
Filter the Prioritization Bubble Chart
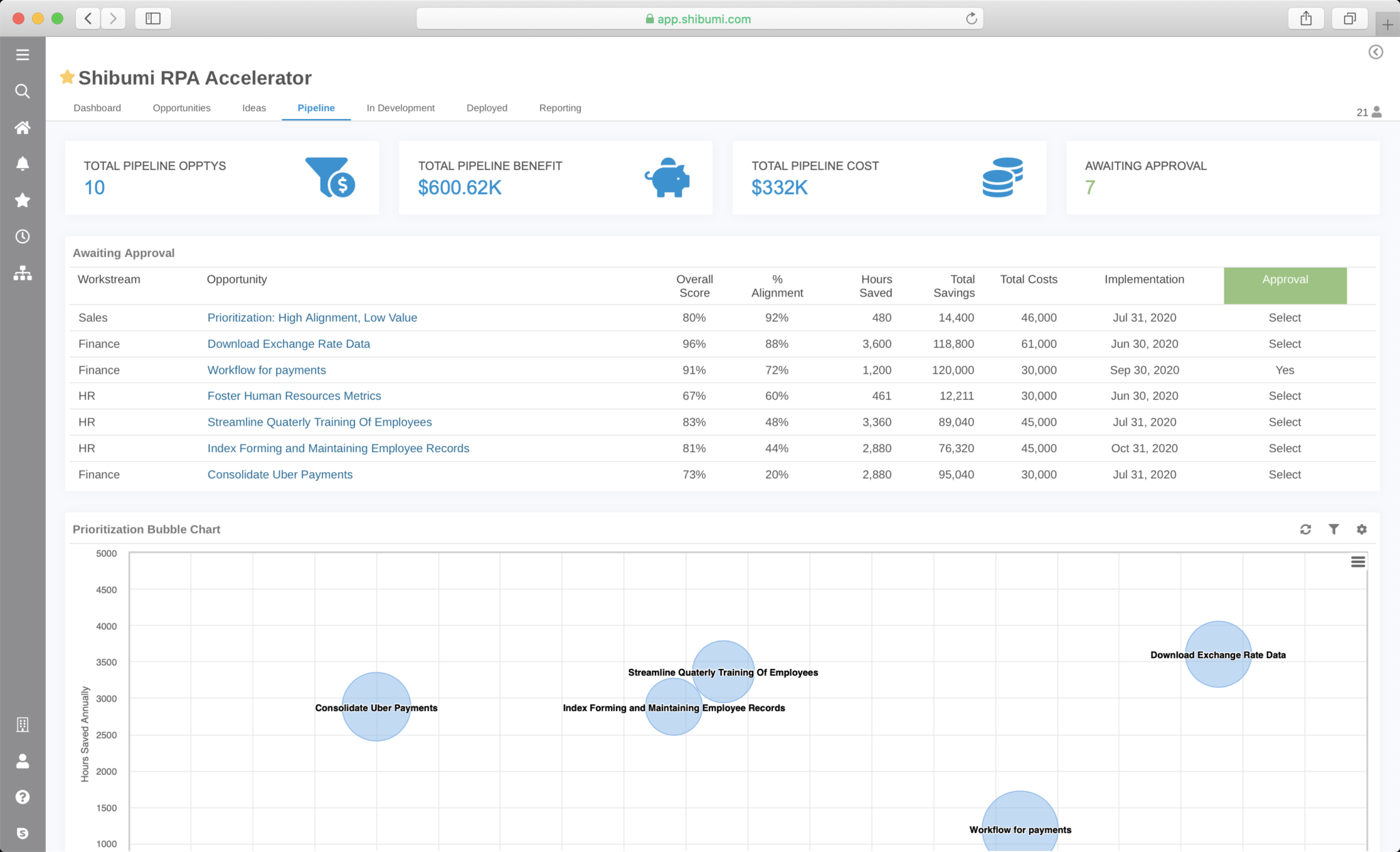pos(1334,530)
